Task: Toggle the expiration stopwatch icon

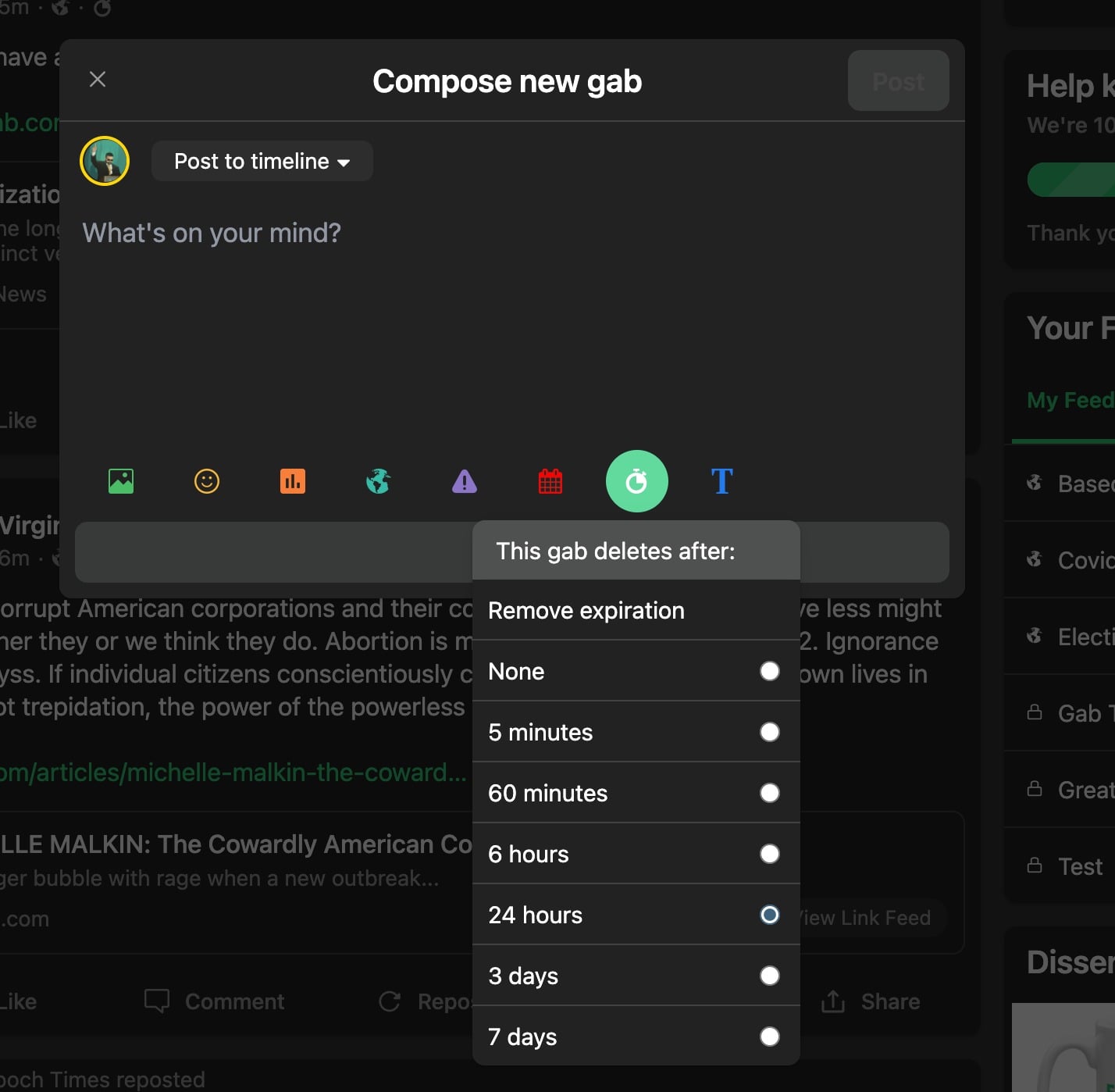Action: (636, 481)
